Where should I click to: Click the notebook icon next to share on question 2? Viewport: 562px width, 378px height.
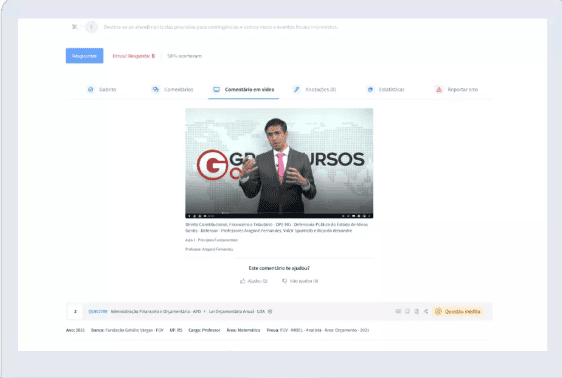pos(417,312)
